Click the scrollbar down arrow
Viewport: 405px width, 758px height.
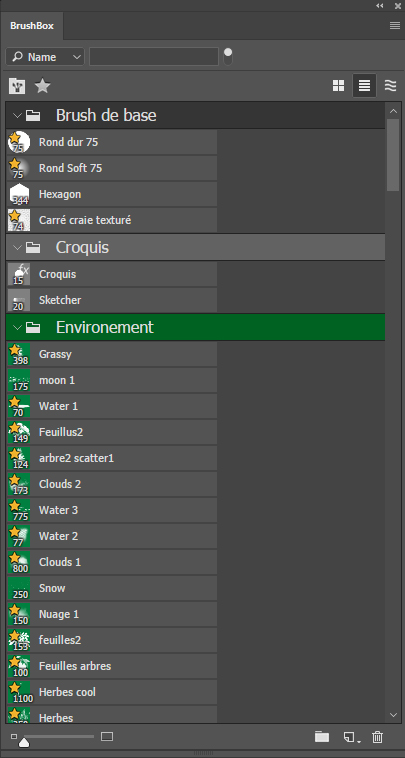(393, 714)
